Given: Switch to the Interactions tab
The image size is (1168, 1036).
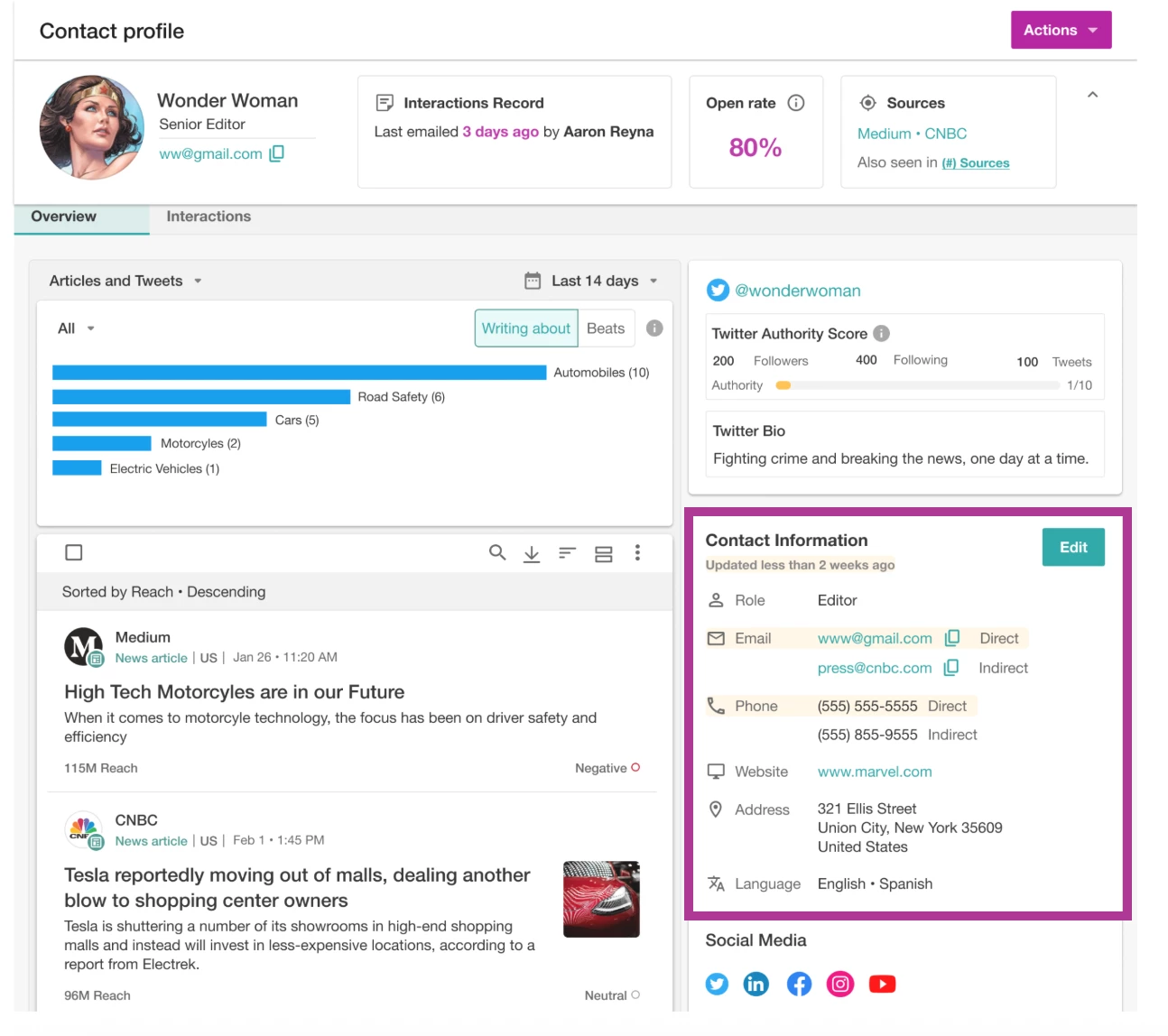Looking at the screenshot, I should coord(209,217).
